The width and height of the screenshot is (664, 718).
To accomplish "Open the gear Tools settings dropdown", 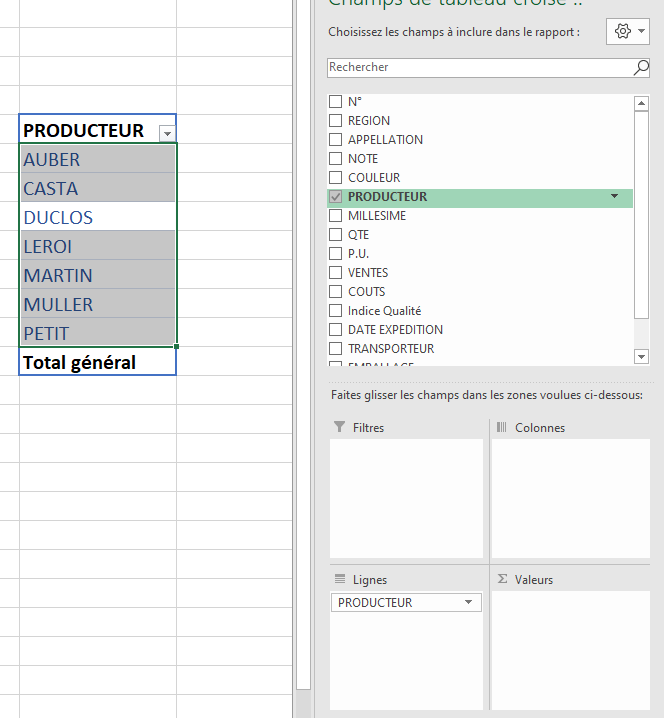I will 627,32.
